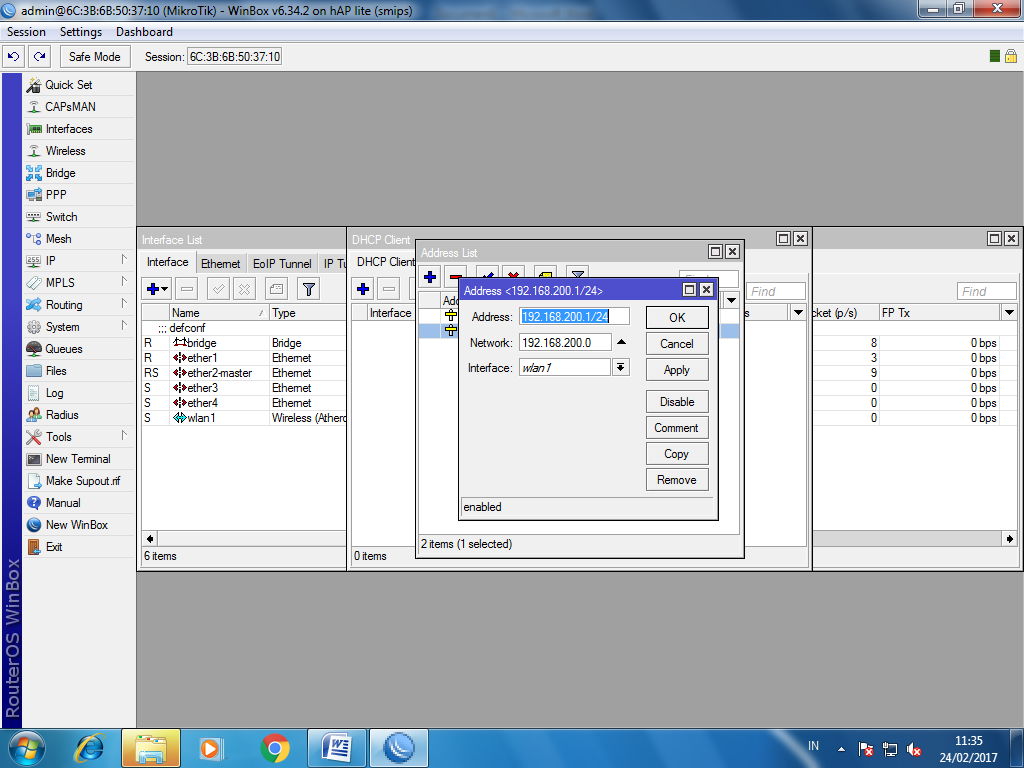The image size is (1024, 768).
Task: Click the blue plus in DHCP Client window
Action: click(x=363, y=289)
